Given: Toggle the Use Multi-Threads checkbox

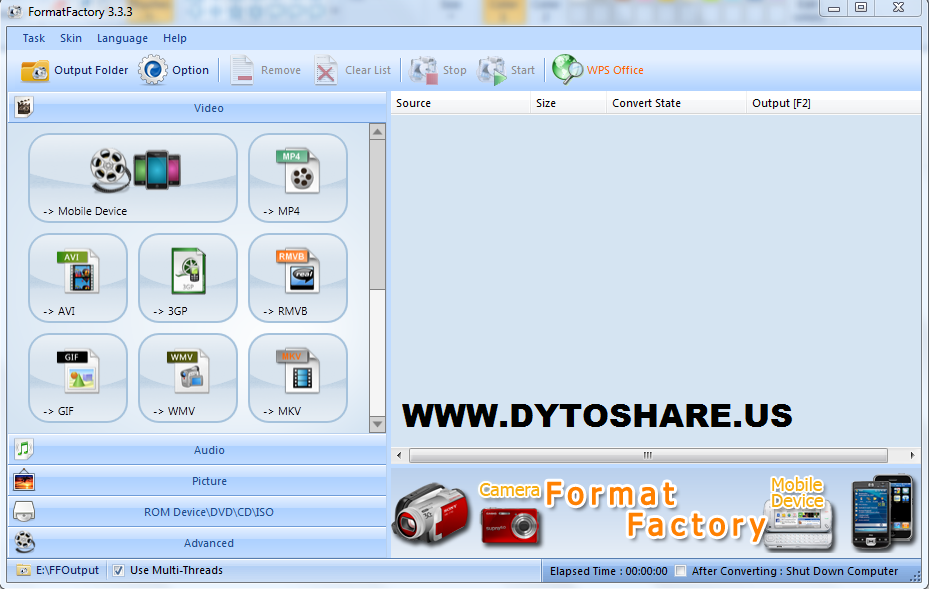Looking at the screenshot, I should point(118,571).
